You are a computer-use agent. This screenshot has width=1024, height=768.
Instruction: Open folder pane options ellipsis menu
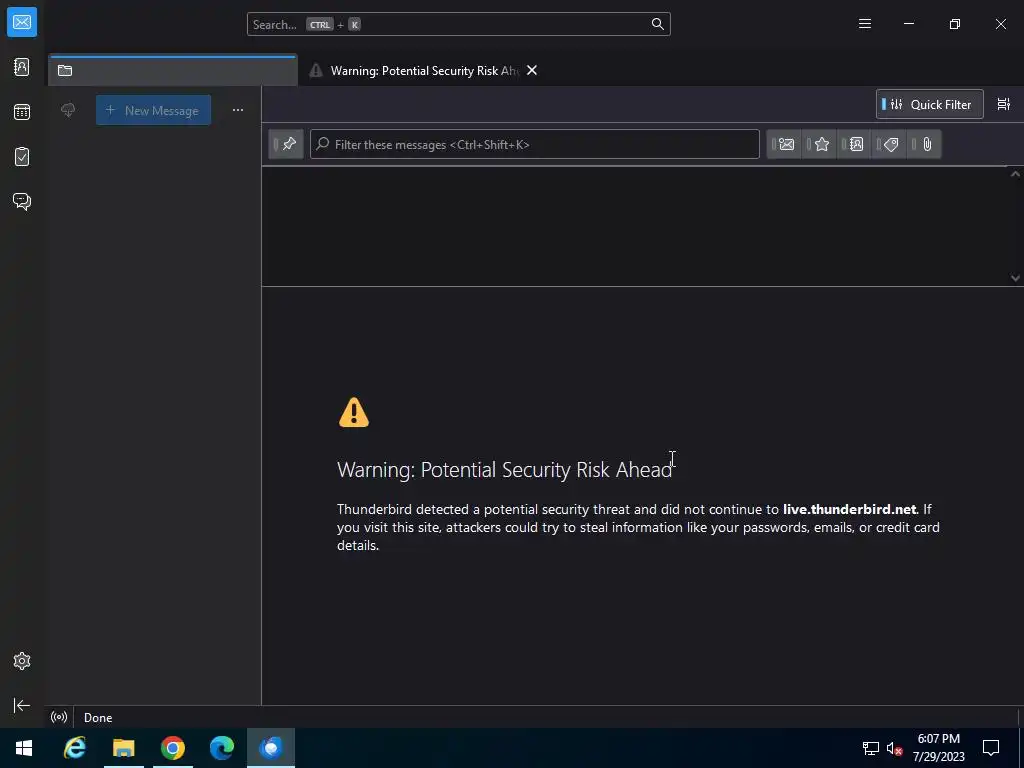238,110
